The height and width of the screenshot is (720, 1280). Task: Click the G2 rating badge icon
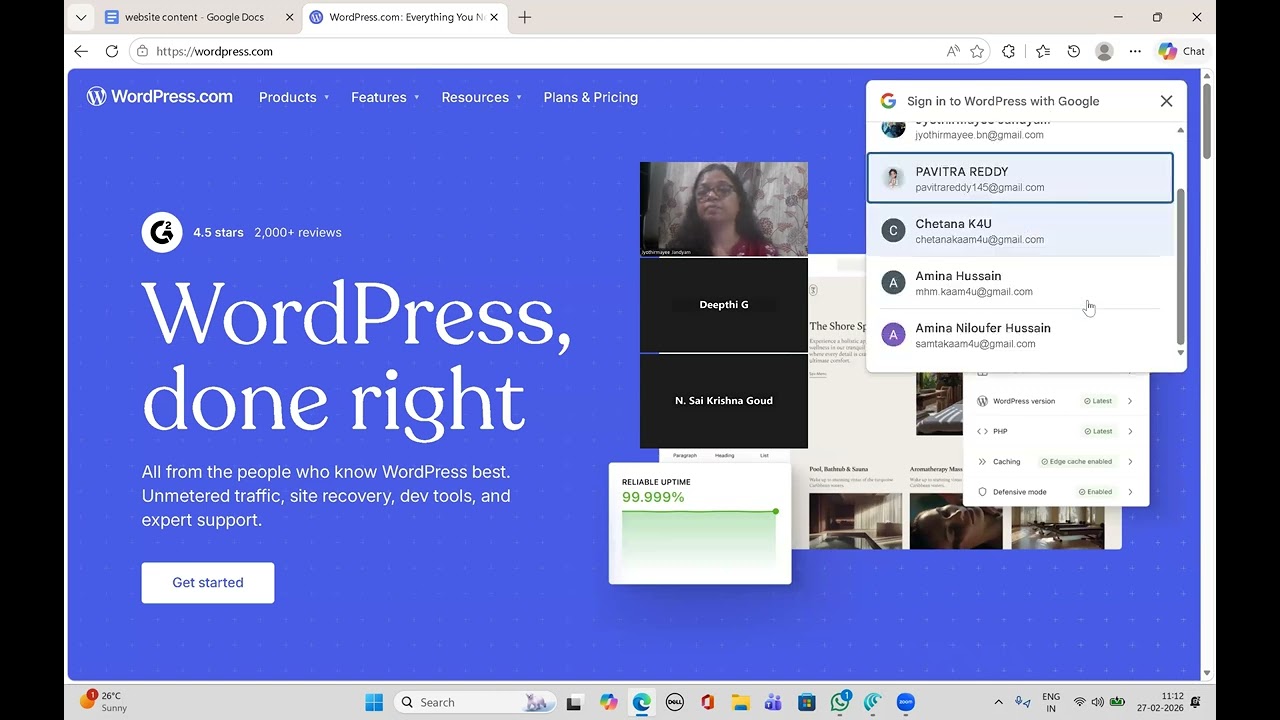[x=161, y=232]
